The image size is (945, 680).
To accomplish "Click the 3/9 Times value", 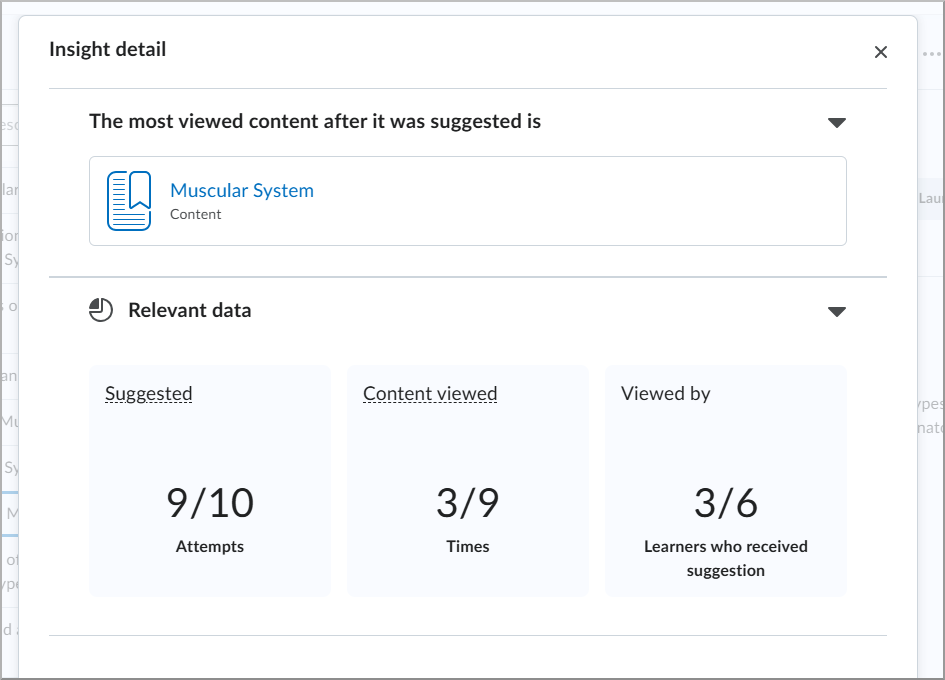I will coord(468,504).
